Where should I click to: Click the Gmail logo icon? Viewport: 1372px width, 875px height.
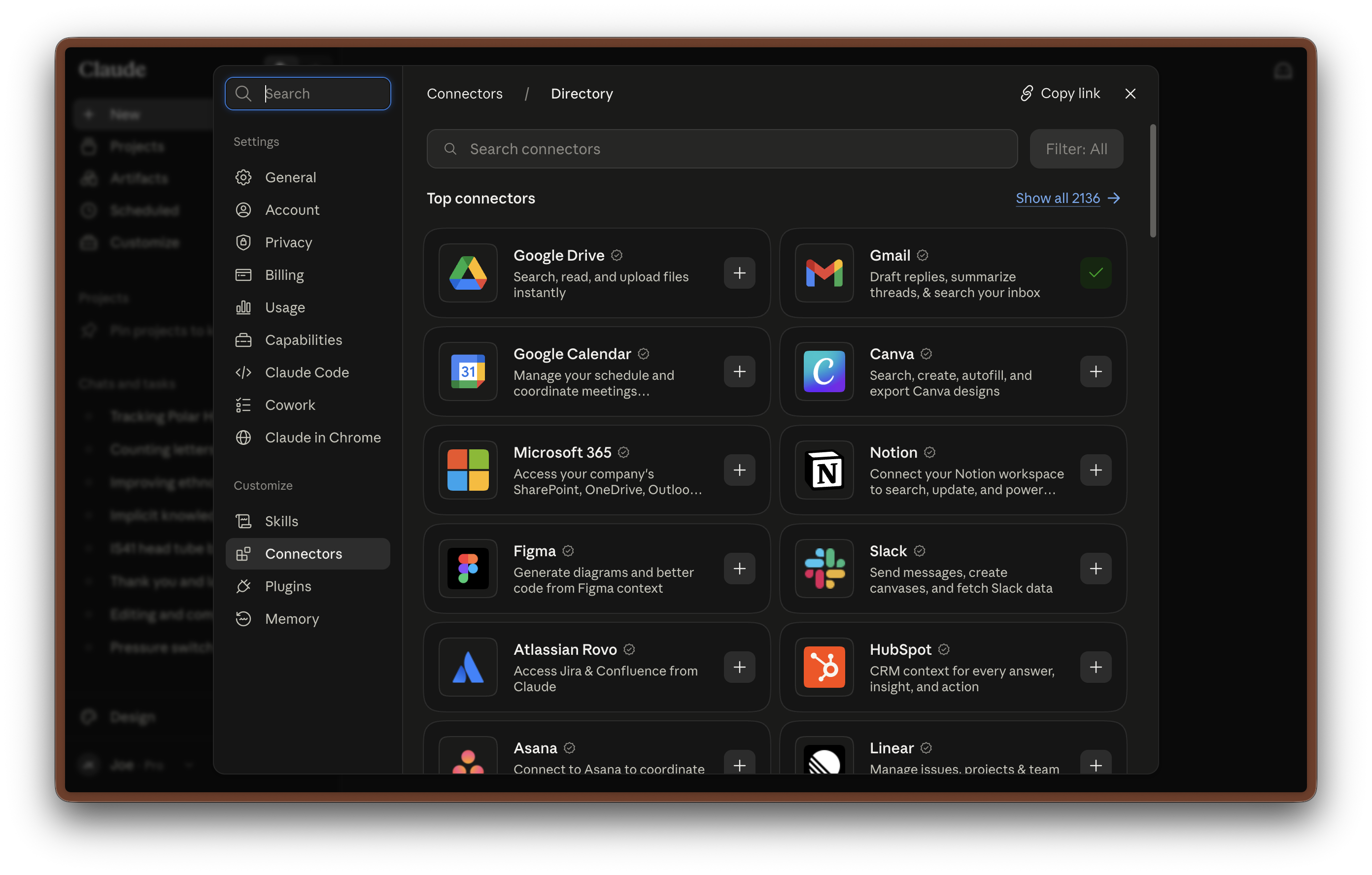(824, 273)
